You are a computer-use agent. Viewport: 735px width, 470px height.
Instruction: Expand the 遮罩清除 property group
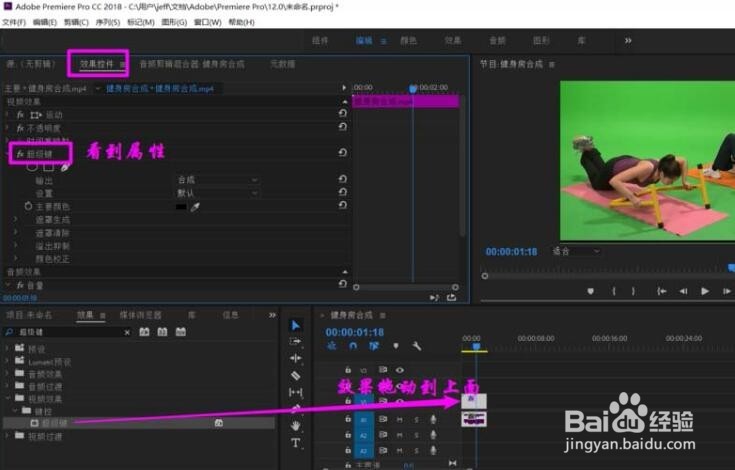(15, 232)
